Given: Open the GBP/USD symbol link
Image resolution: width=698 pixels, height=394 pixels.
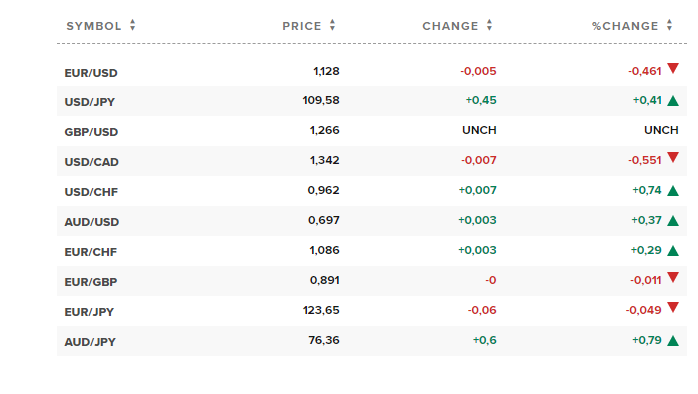Looking at the screenshot, I should coord(91,132).
